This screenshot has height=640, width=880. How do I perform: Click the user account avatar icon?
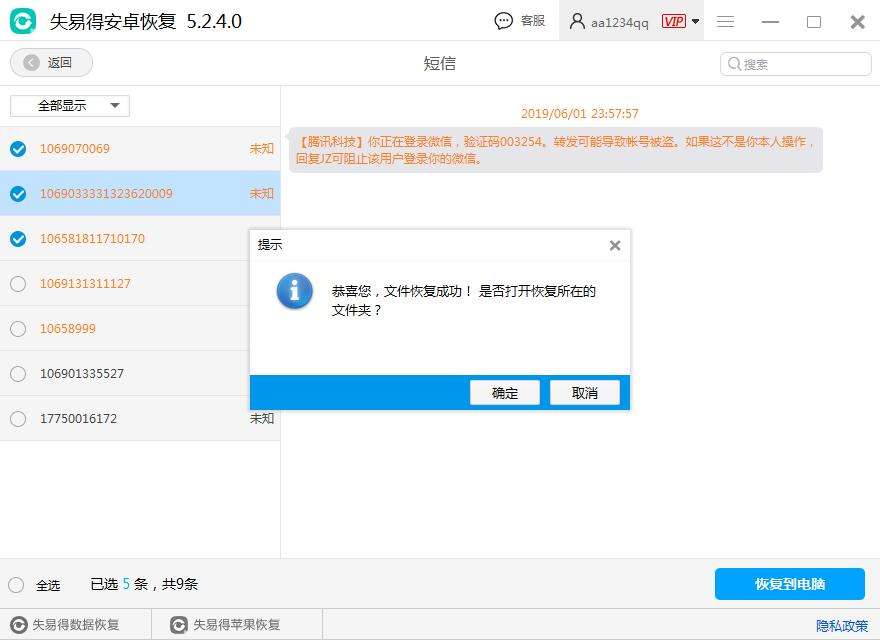tap(577, 21)
